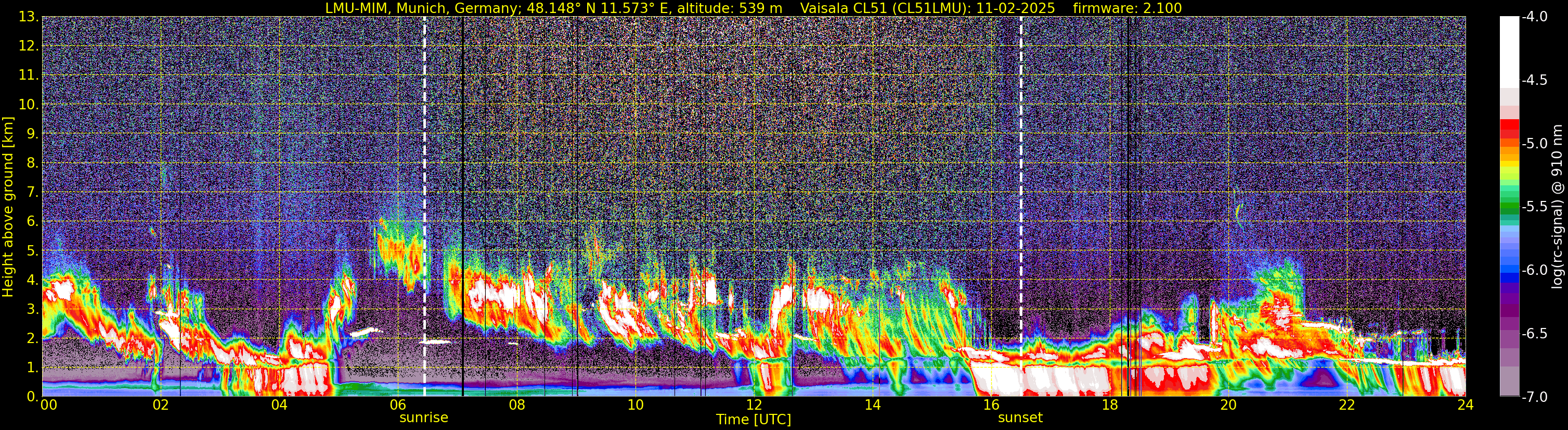This screenshot has height=430, width=1568.
Task: Click the '11.' height axis tick label
Action: (29, 75)
